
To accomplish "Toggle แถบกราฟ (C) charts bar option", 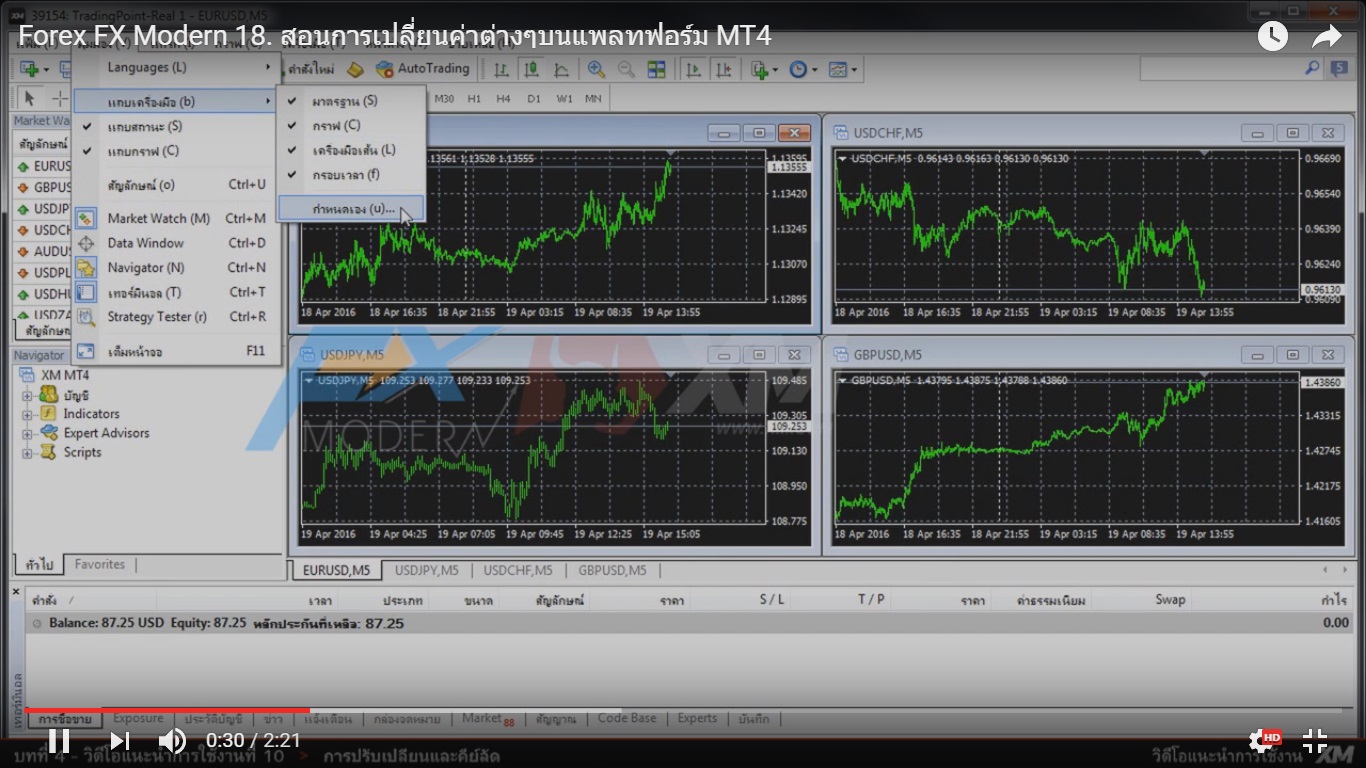I will coord(176,151).
